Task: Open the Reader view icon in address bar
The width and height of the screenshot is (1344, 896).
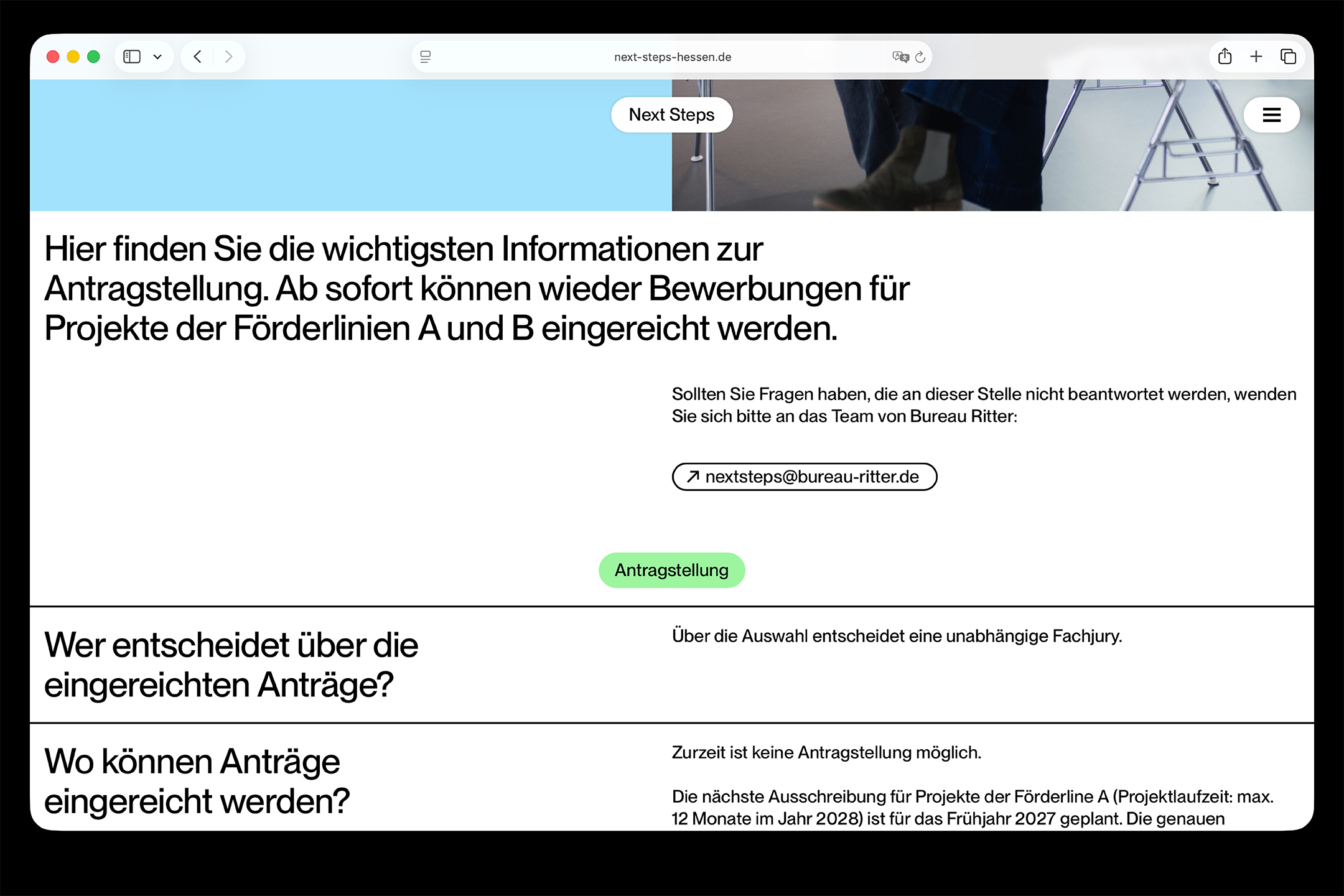Action: (426, 57)
